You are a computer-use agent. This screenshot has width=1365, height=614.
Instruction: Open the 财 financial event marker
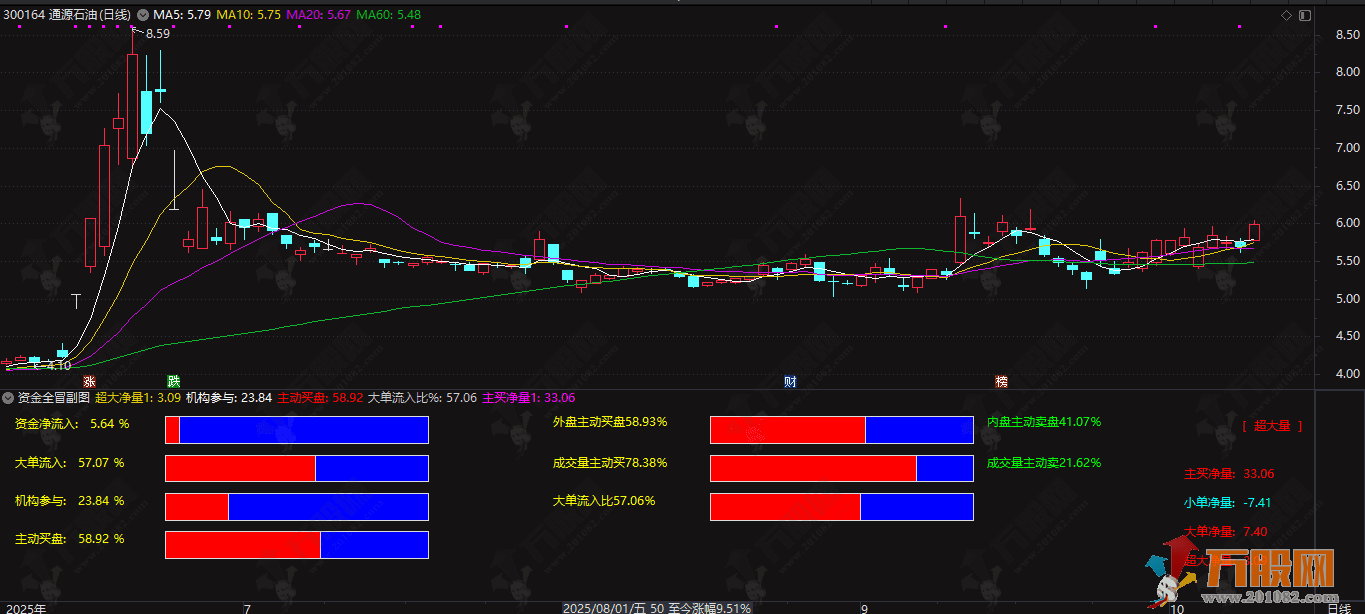790,381
